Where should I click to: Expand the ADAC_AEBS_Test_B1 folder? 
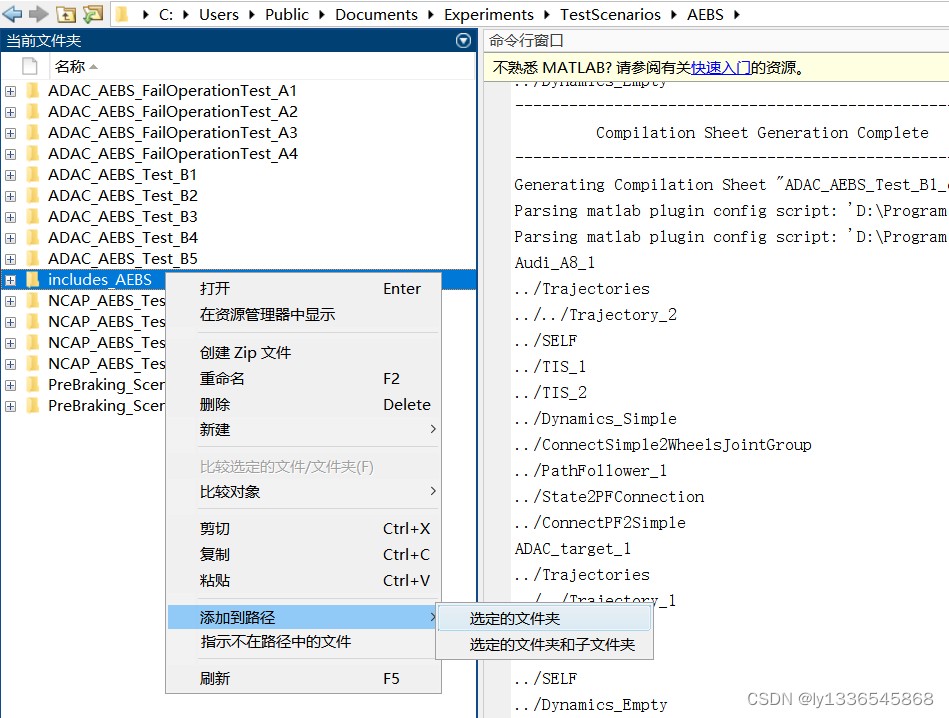(9, 174)
